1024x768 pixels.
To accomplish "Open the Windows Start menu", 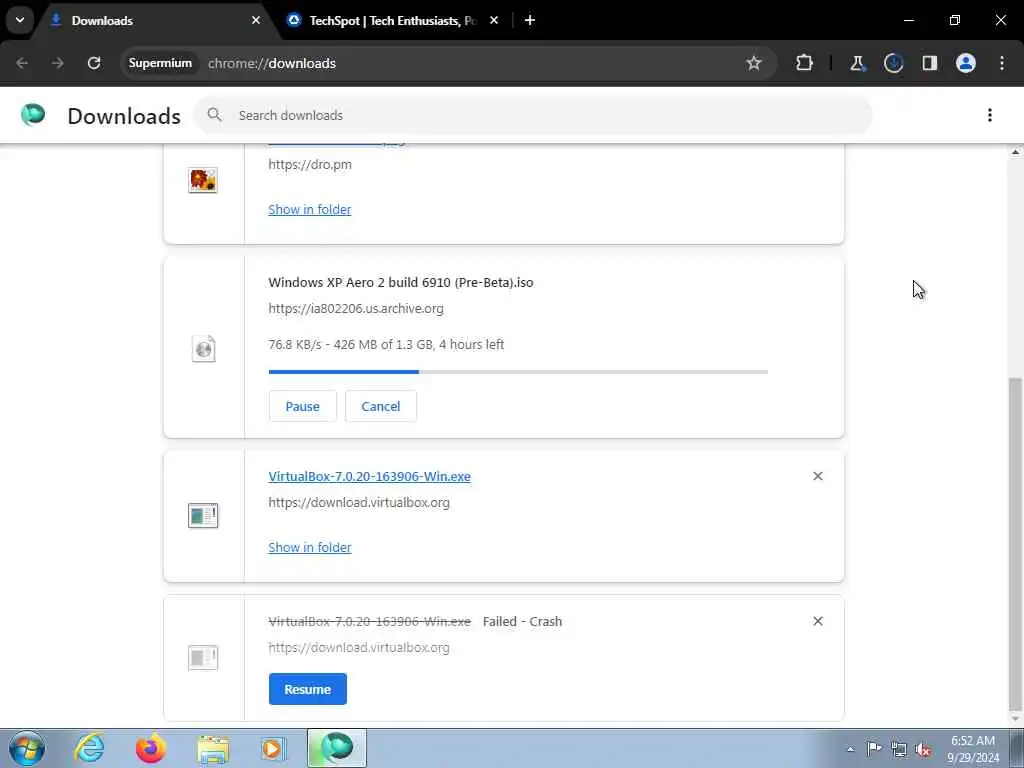I will coord(26,748).
